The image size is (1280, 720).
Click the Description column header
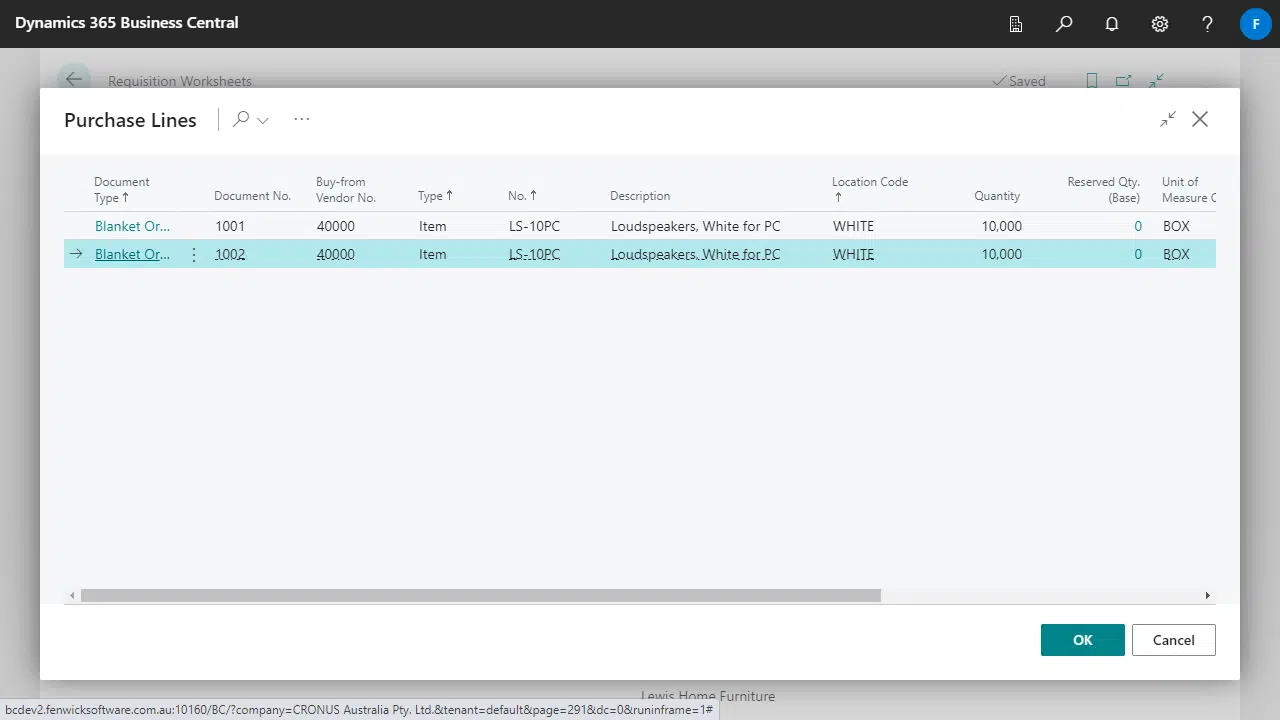[640, 196]
